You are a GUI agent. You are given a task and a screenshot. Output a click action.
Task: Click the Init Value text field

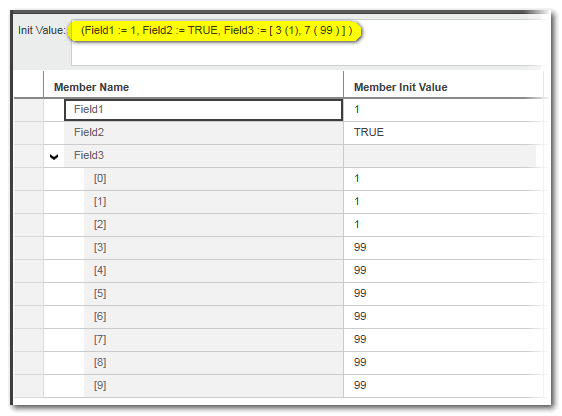pyautogui.click(x=308, y=43)
